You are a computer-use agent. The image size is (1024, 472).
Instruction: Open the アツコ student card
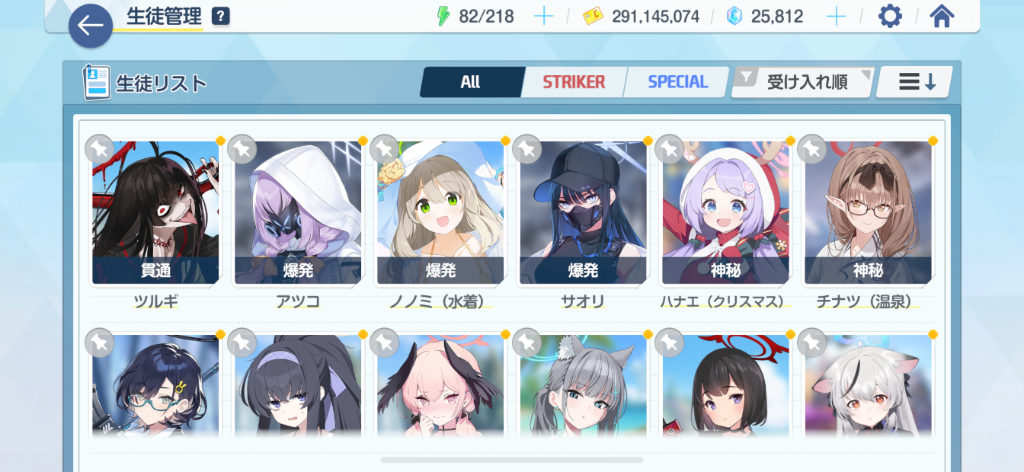click(x=298, y=213)
